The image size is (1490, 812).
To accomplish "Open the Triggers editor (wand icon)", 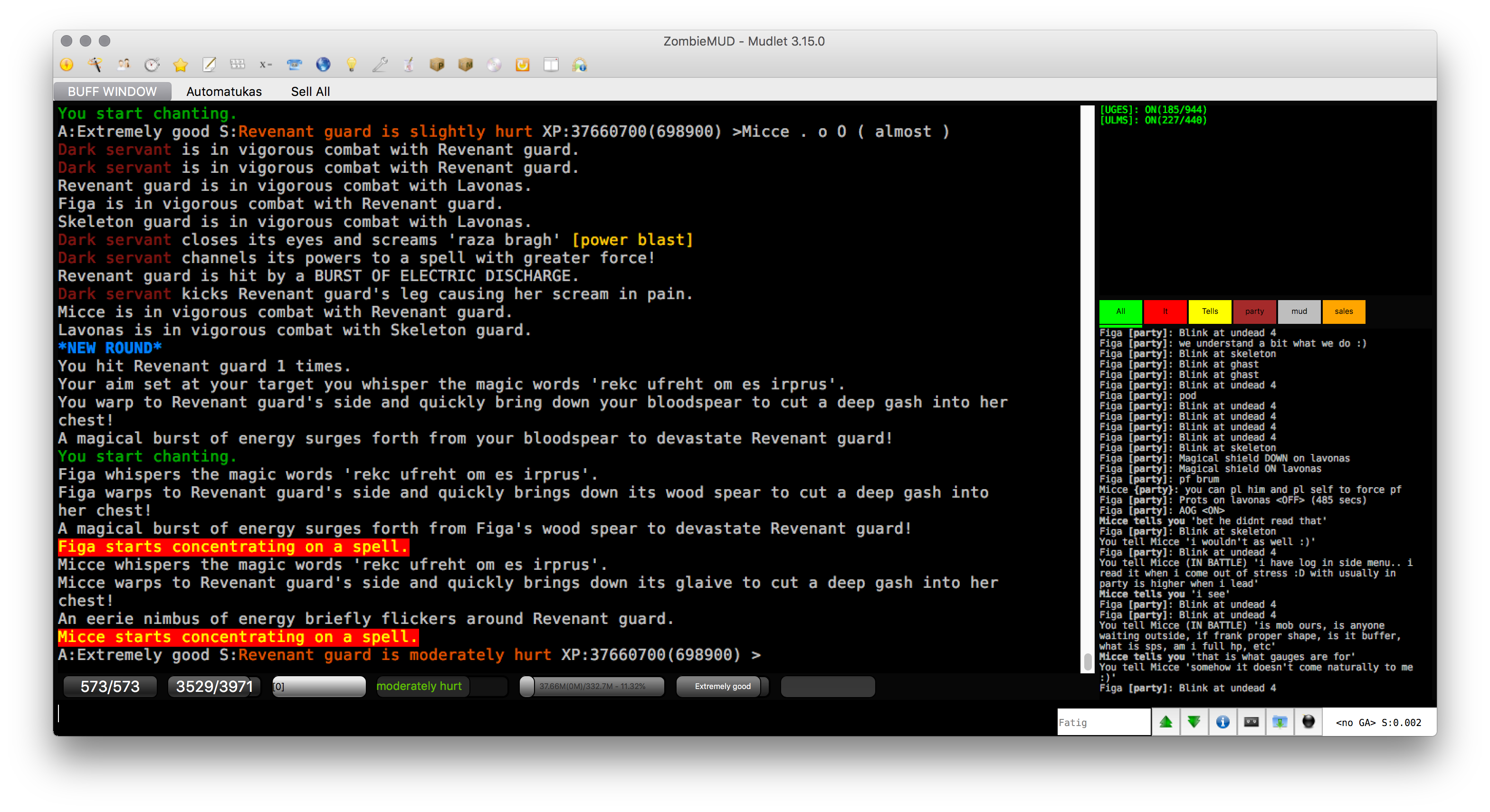I will click(x=95, y=65).
